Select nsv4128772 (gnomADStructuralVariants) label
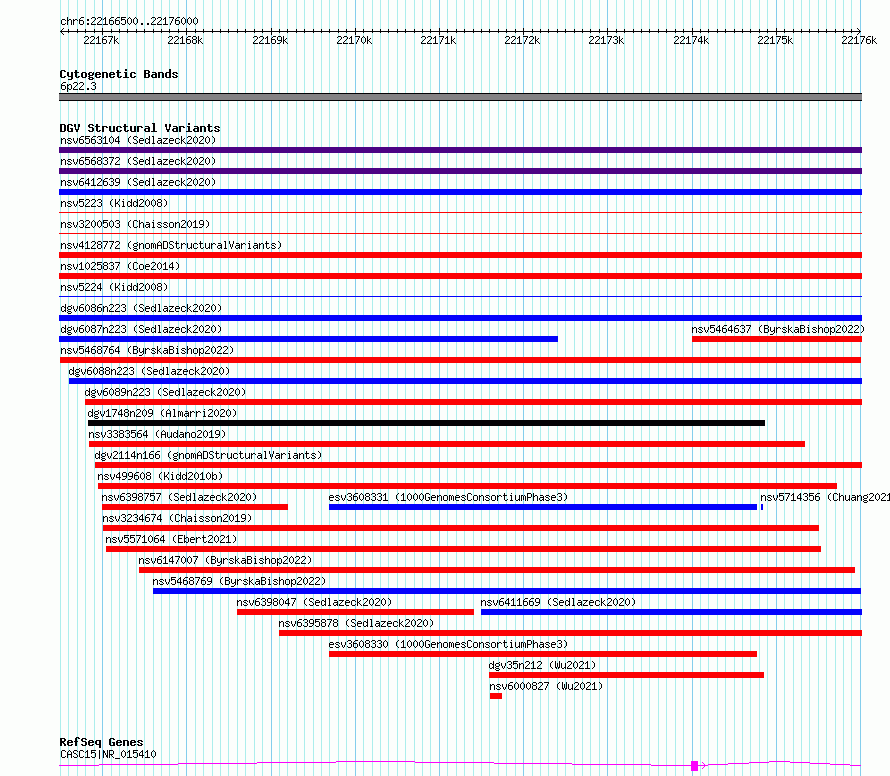Screen dimensions: 890x776 (171, 245)
